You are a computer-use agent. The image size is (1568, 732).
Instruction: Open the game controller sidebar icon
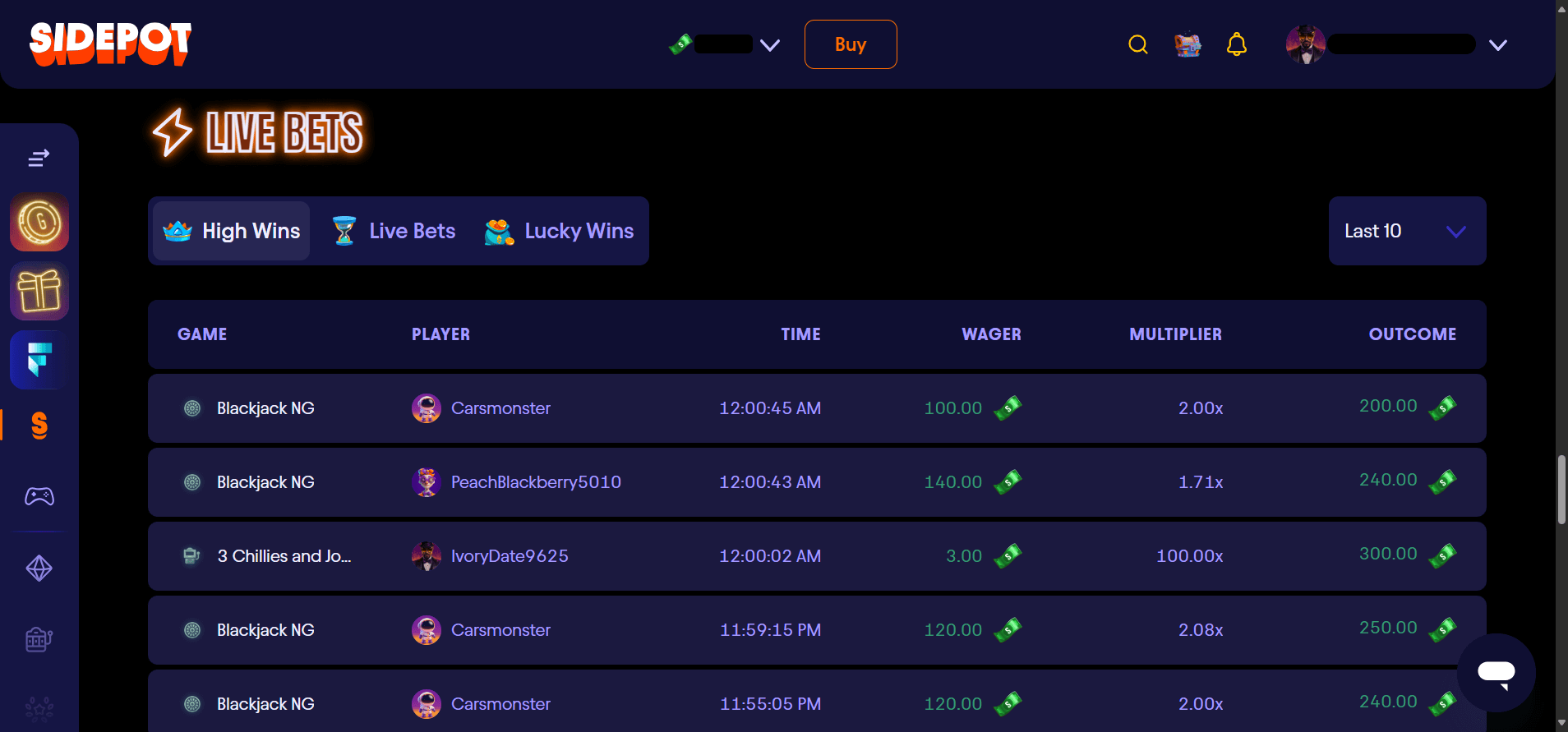(39, 496)
